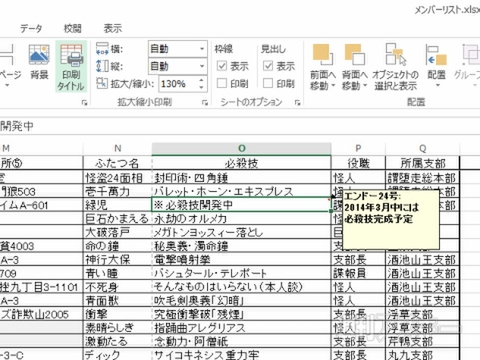Open the 表示 ribbon tab
This screenshot has width=480, height=360.
(113, 29)
